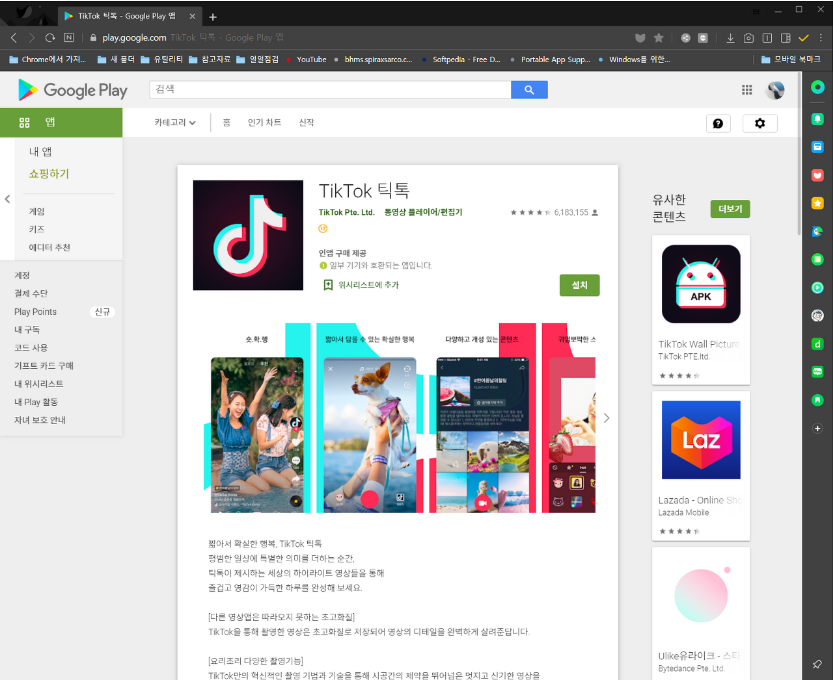Open Play Points in sidebar
Image resolution: width=833 pixels, height=681 pixels.
click(35, 312)
